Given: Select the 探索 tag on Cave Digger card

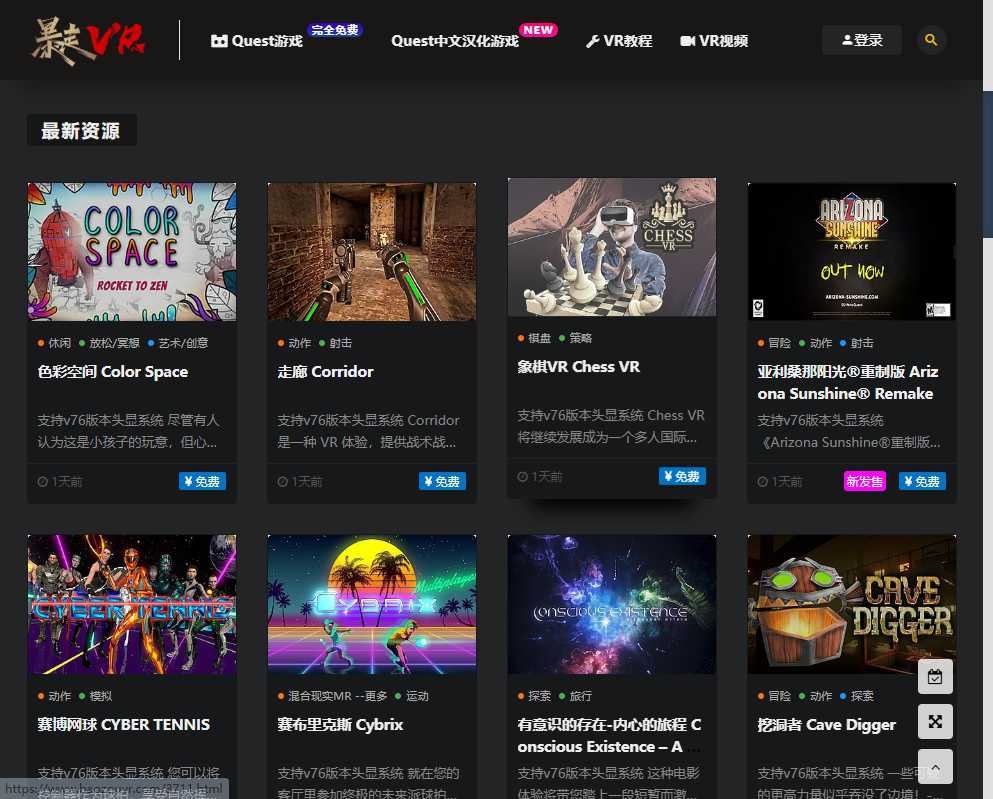Looking at the screenshot, I should [x=857, y=696].
